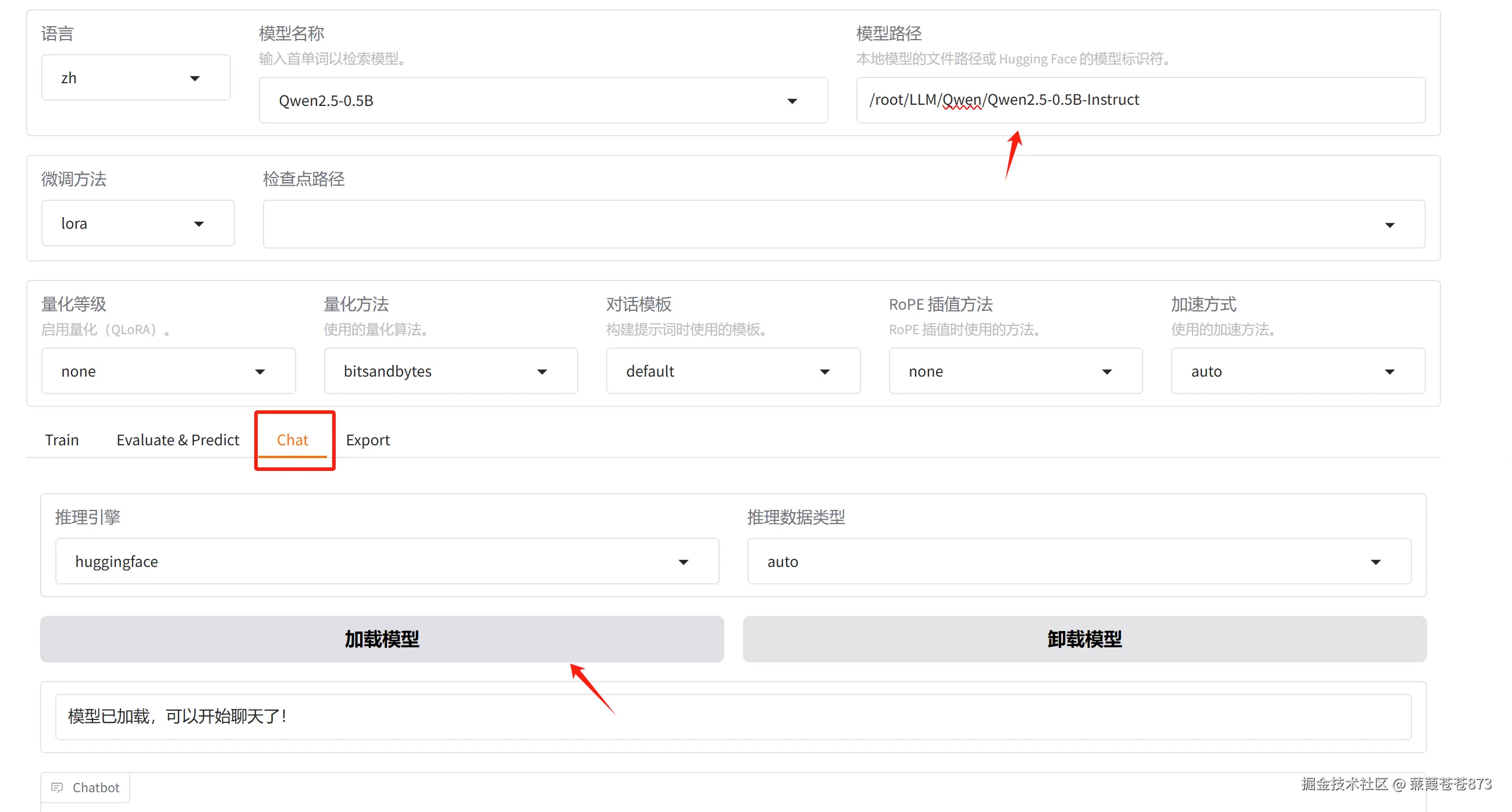Expand the checkpoint path dropdown arrow
Viewport: 1512px width, 812px height.
click(x=1389, y=225)
